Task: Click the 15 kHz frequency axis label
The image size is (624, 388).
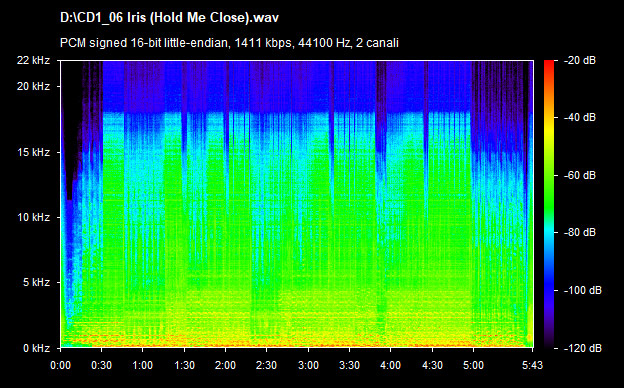Action: click(33, 152)
